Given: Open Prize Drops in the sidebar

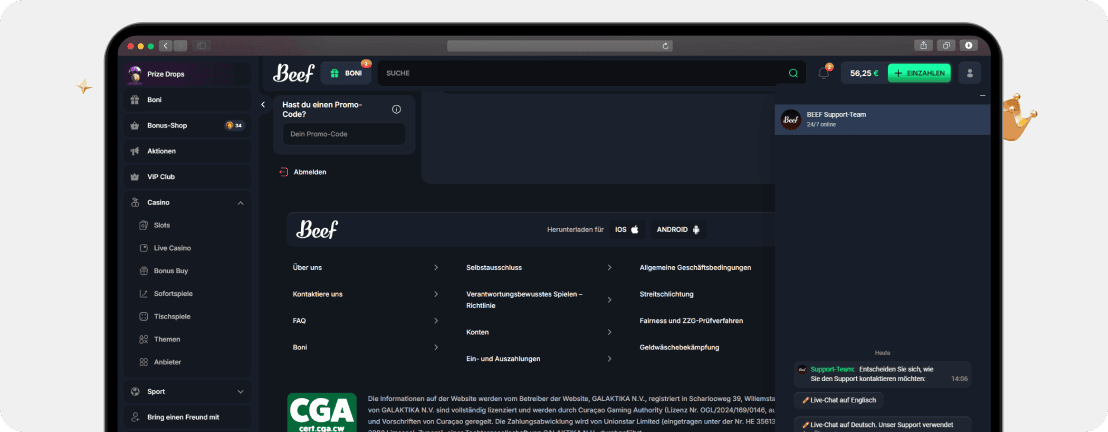Looking at the screenshot, I should 188,74.
